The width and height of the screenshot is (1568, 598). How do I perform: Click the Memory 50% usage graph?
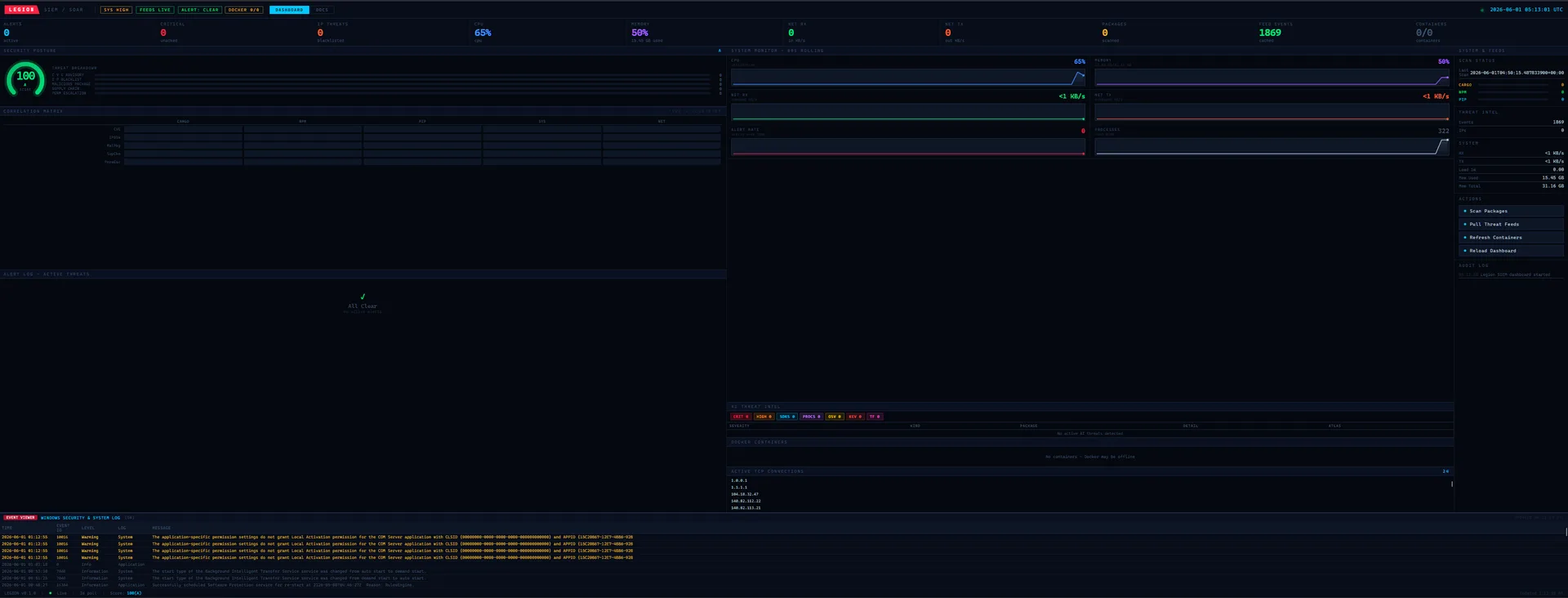click(x=1272, y=78)
